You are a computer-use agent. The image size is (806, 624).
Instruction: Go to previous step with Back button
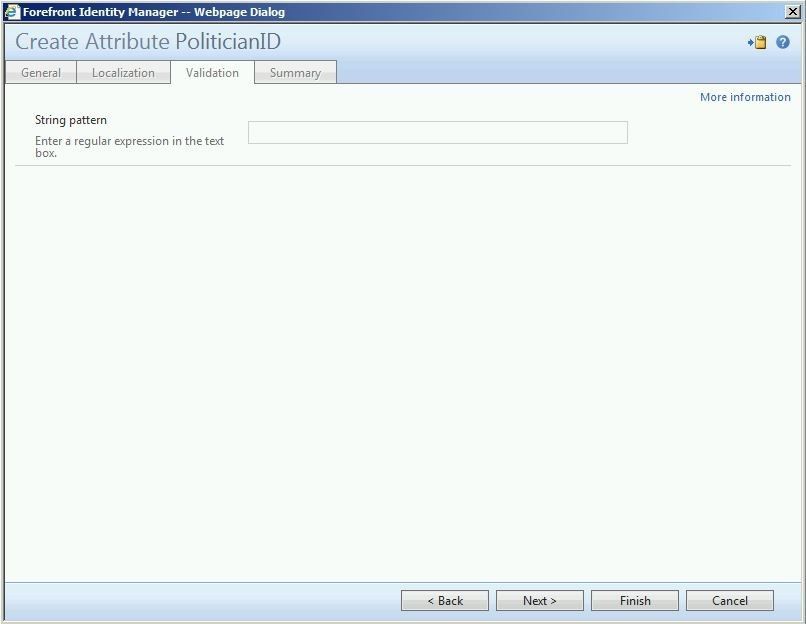click(445, 600)
